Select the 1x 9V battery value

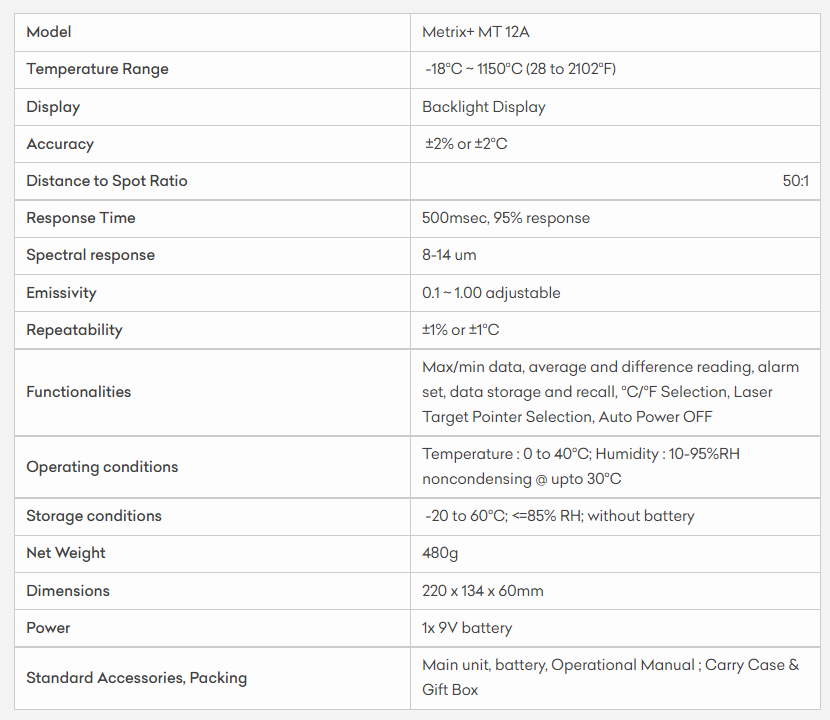pos(467,628)
